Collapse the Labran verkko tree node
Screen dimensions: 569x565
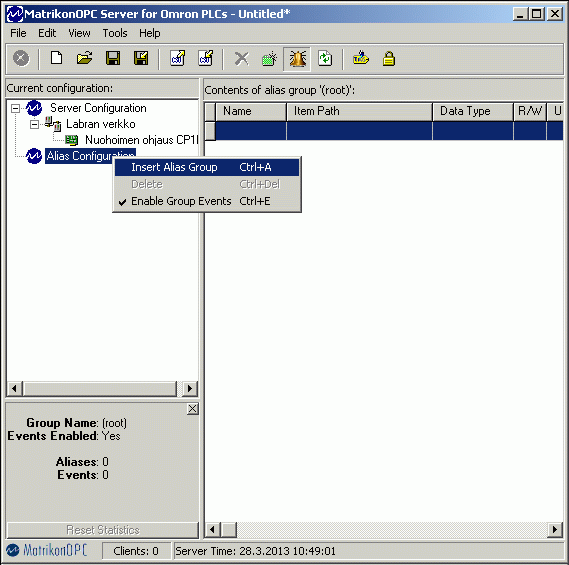click(34, 124)
